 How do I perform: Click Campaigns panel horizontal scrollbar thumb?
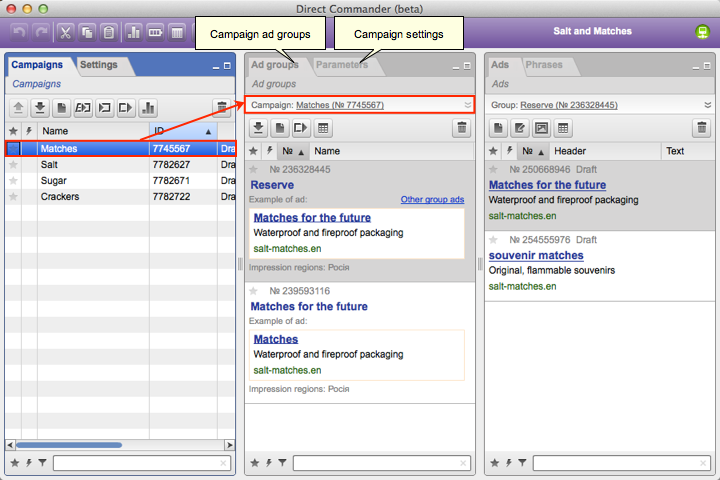point(69,445)
